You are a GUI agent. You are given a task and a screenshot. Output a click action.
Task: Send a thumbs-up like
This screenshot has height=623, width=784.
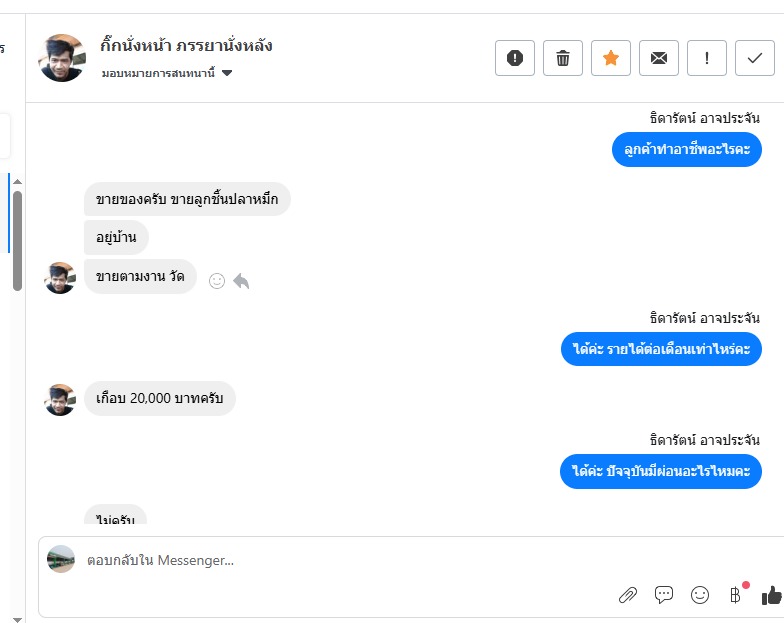tap(771, 595)
